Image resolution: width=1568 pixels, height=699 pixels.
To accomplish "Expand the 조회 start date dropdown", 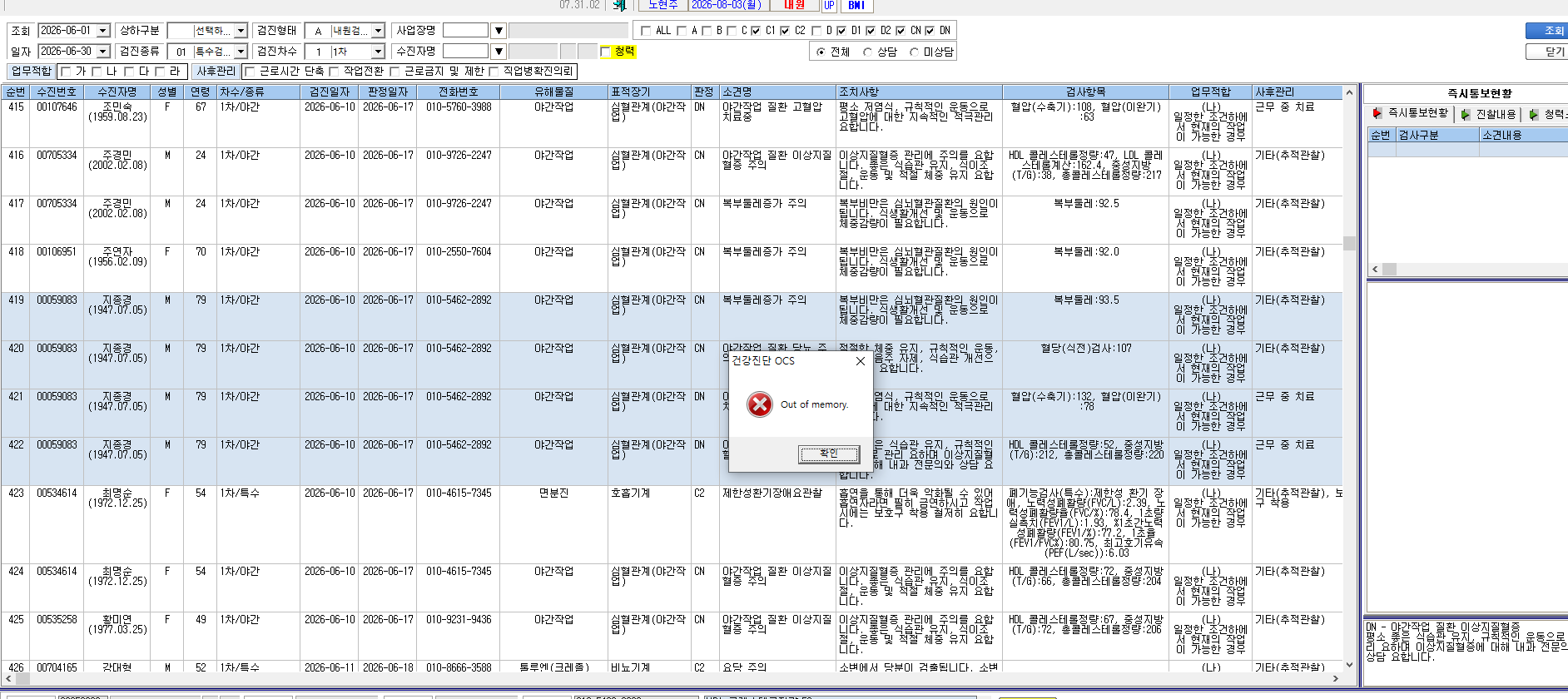I will point(103,31).
